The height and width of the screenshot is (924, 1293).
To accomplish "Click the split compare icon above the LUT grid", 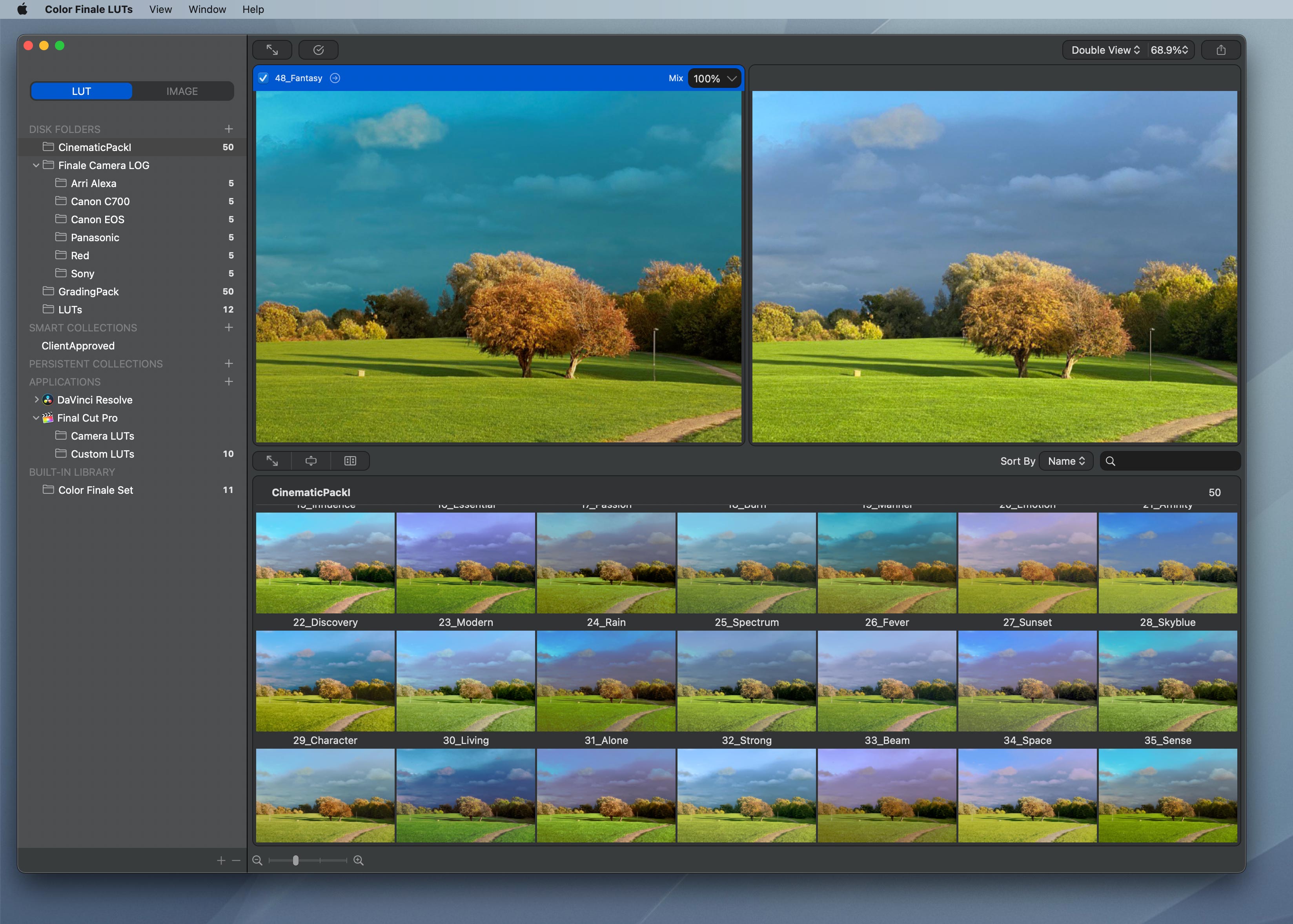I will click(x=350, y=461).
